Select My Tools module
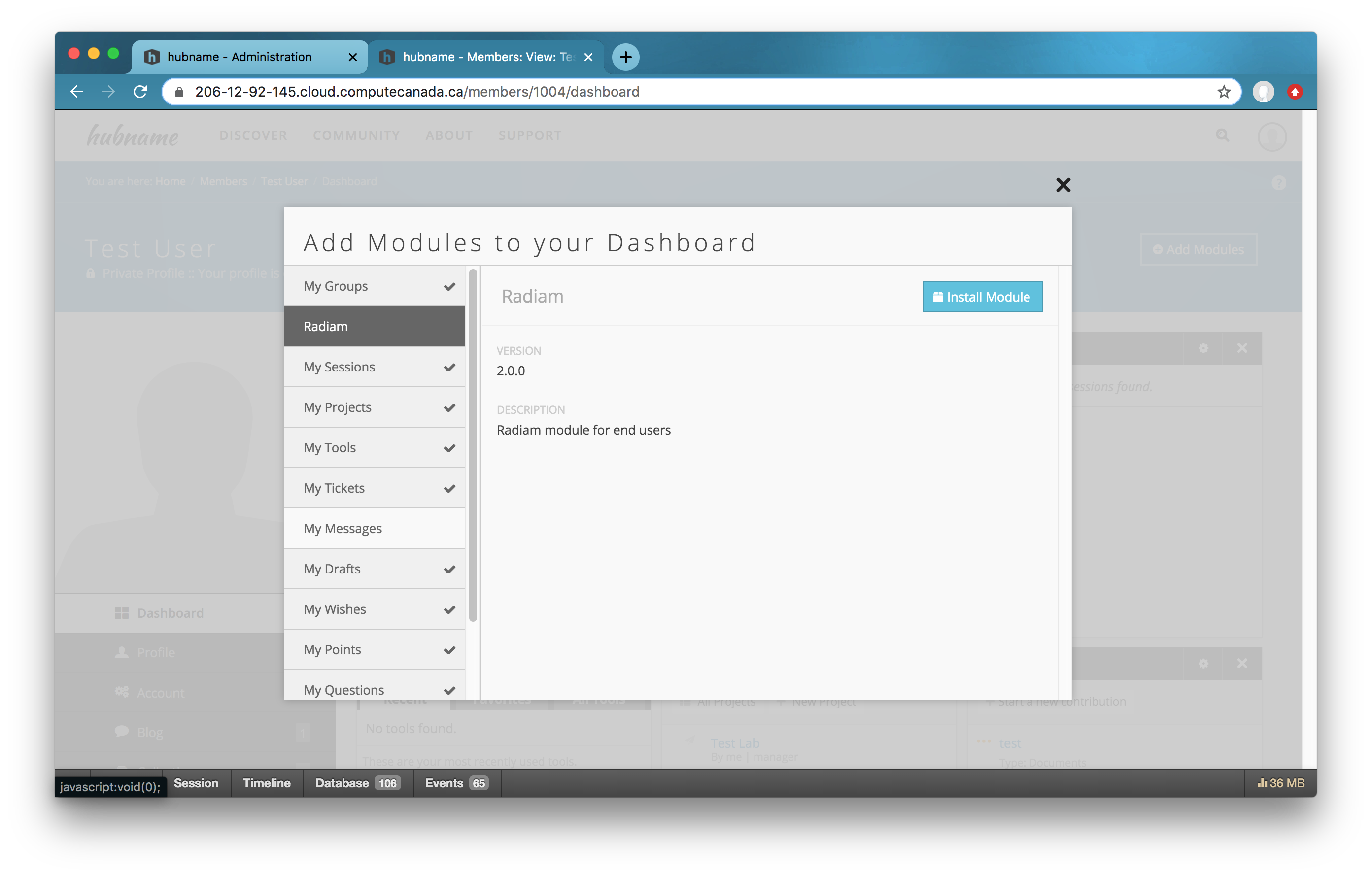The height and width of the screenshot is (876, 1372). pyautogui.click(x=375, y=448)
